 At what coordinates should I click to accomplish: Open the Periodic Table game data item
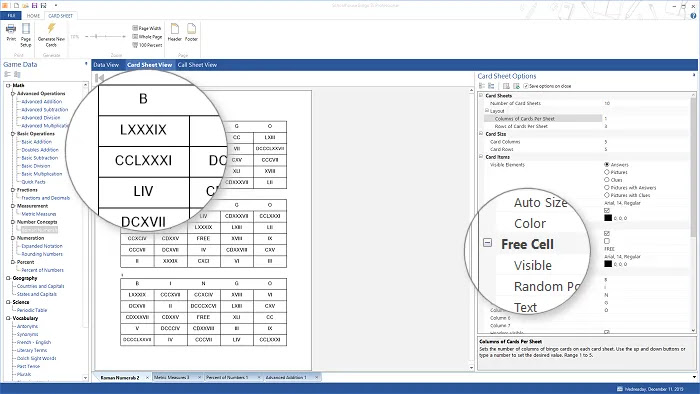pyautogui.click(x=32, y=310)
